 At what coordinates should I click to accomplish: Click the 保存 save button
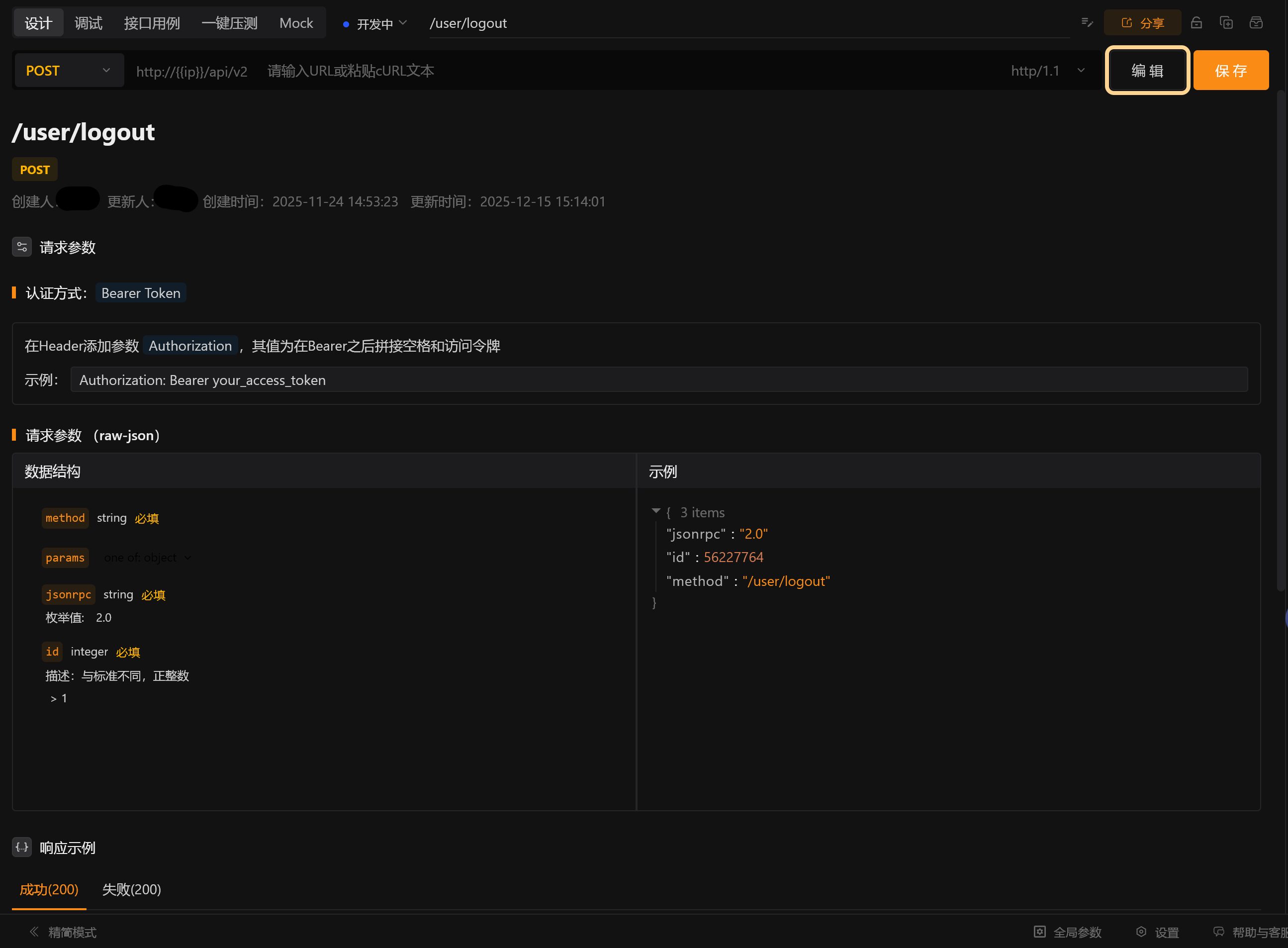pos(1231,71)
